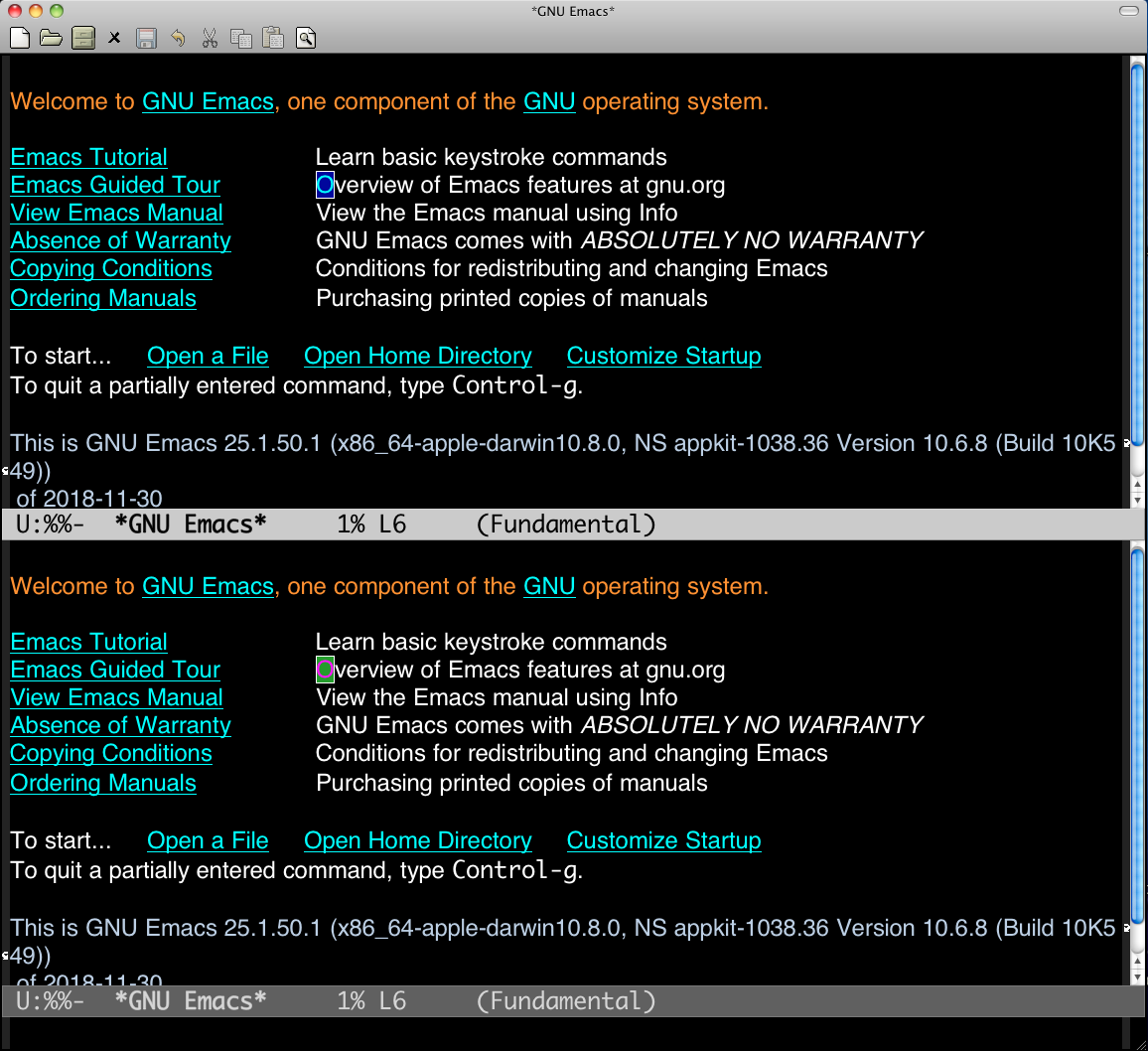
Task: Open Emacs Tutorial in the lower pane
Action: coord(88,642)
